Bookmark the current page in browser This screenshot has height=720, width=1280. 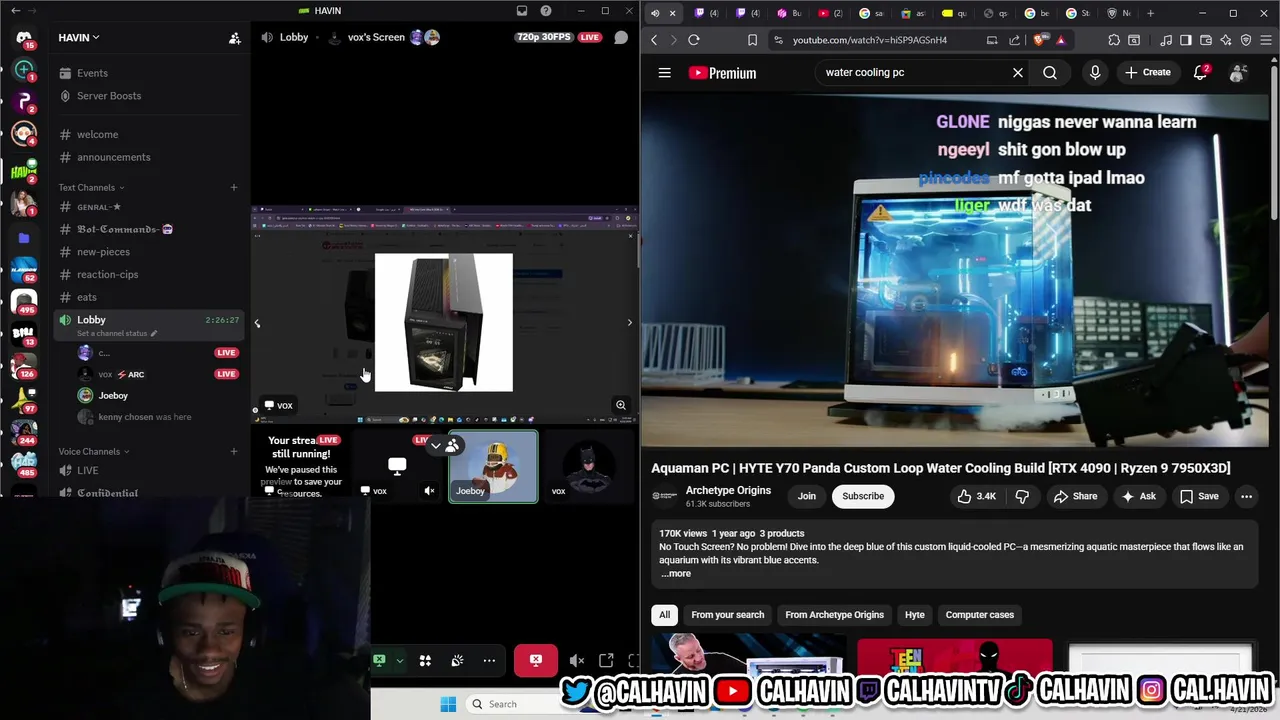tap(752, 40)
